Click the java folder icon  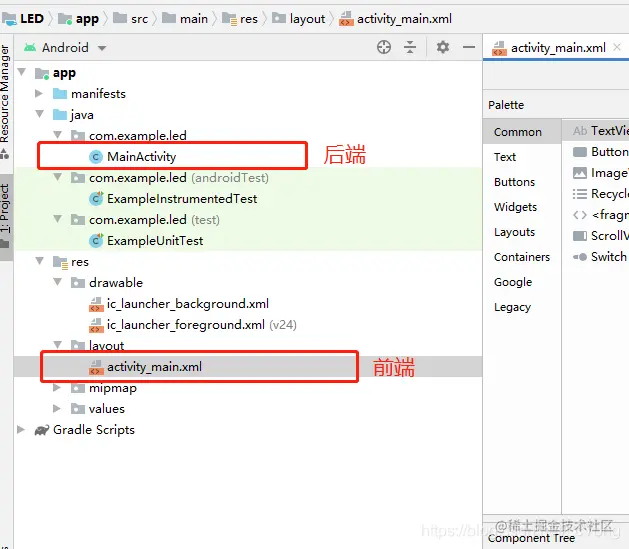[60, 115]
